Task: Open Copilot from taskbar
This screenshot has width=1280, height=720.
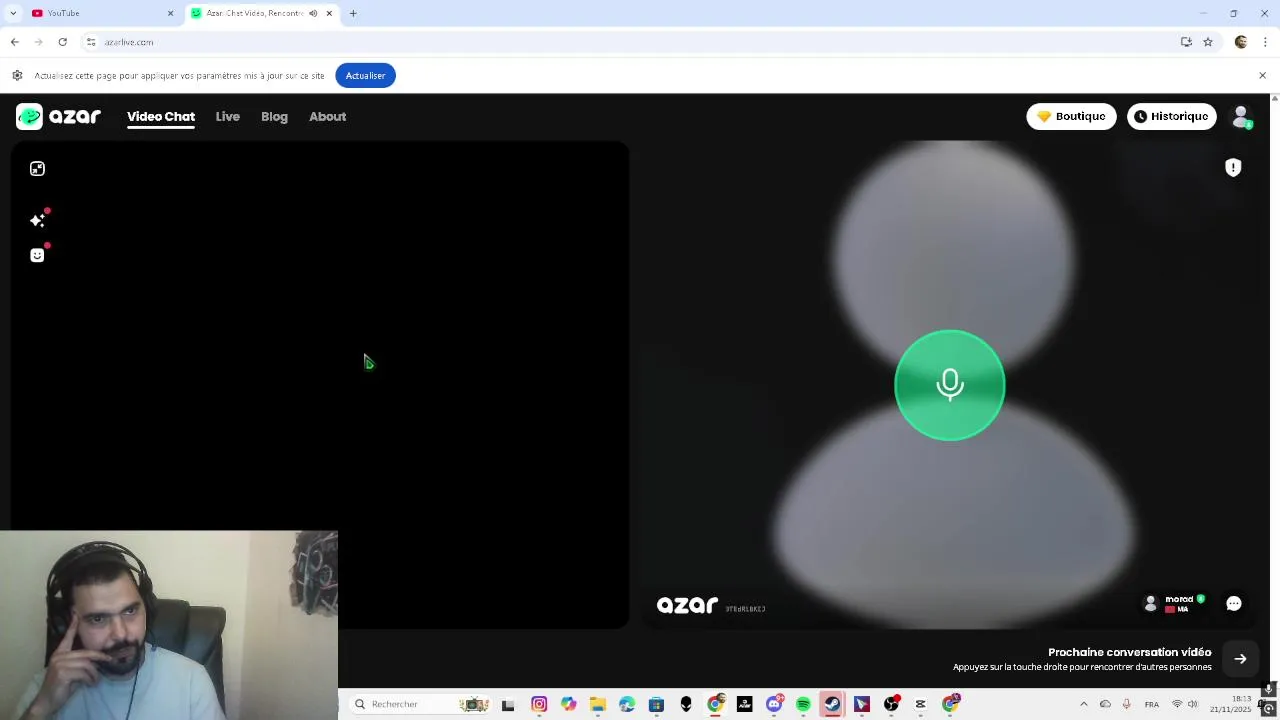Action: pyautogui.click(x=568, y=704)
